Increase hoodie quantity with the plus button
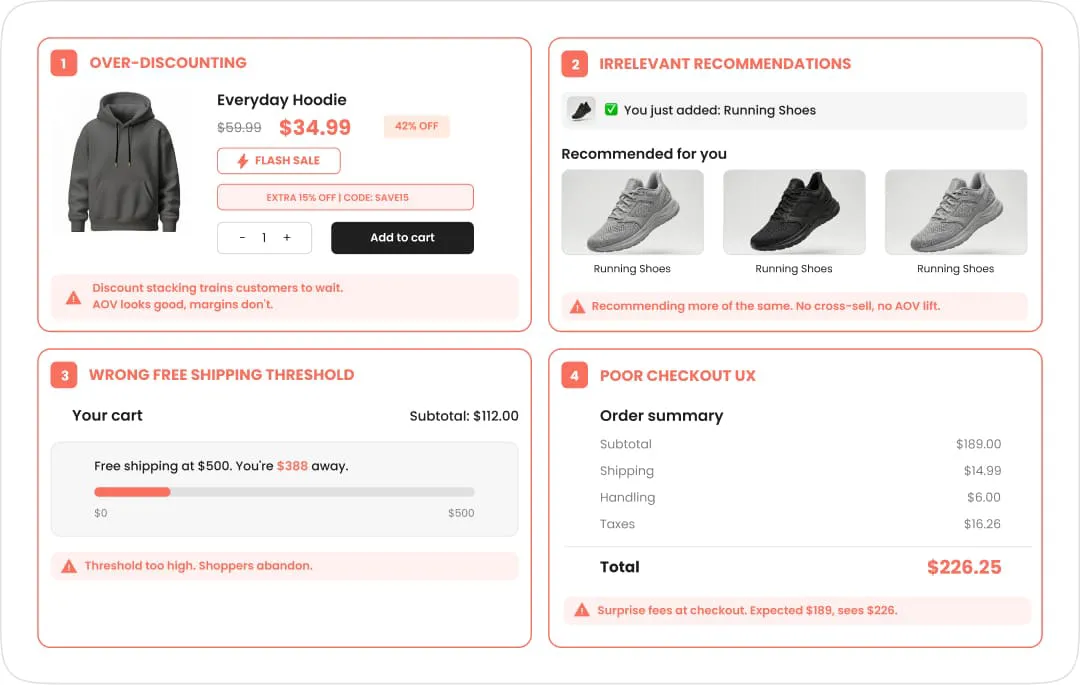1080x685 pixels. click(x=287, y=238)
